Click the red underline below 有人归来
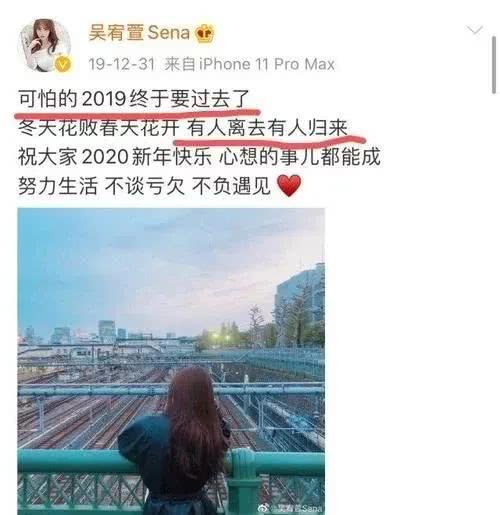Screen dimensions: 500x515 [x=270, y=141]
